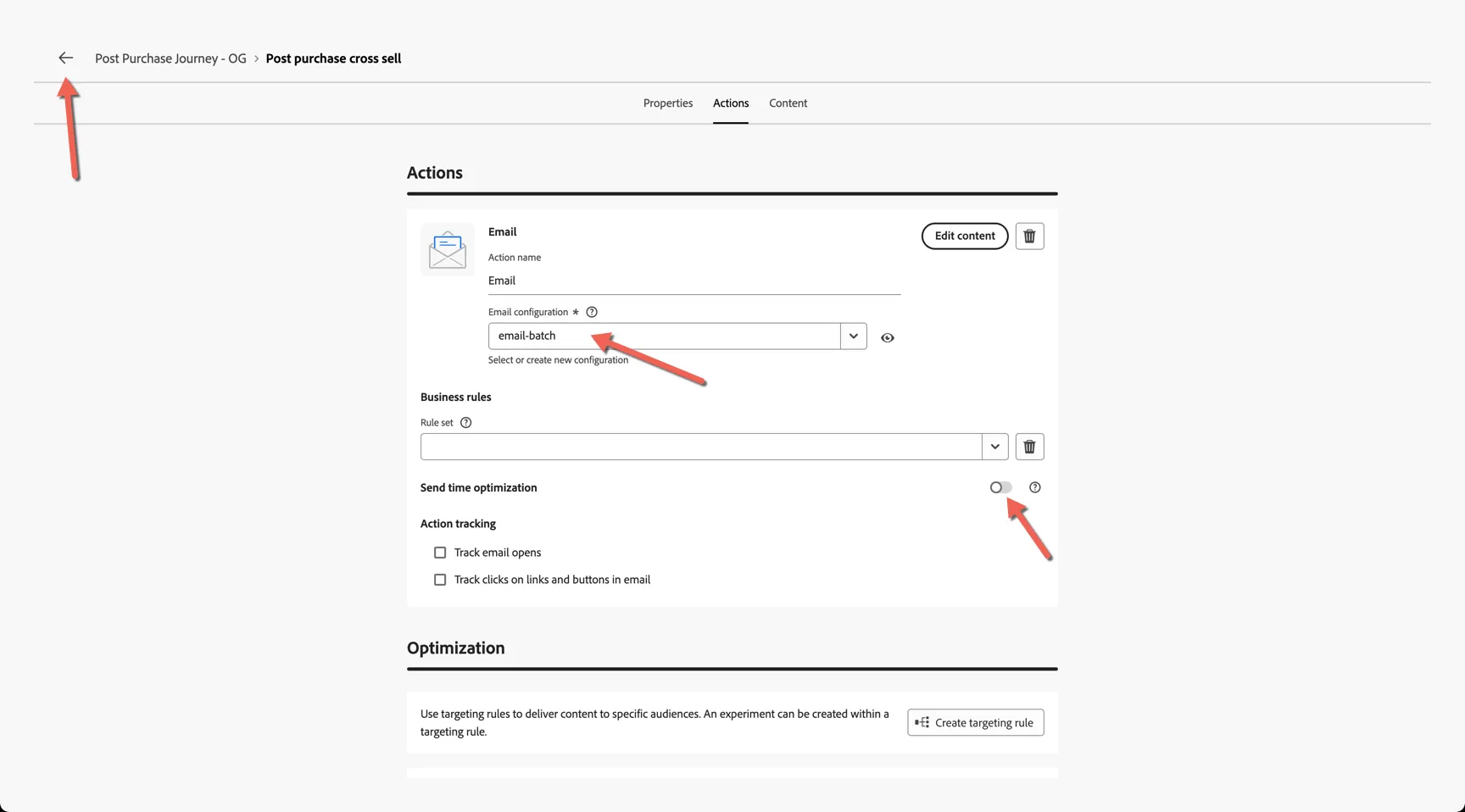Viewport: 1465px width, 812px height.
Task: Click the Post purchase cross sell title
Action: (x=333, y=58)
